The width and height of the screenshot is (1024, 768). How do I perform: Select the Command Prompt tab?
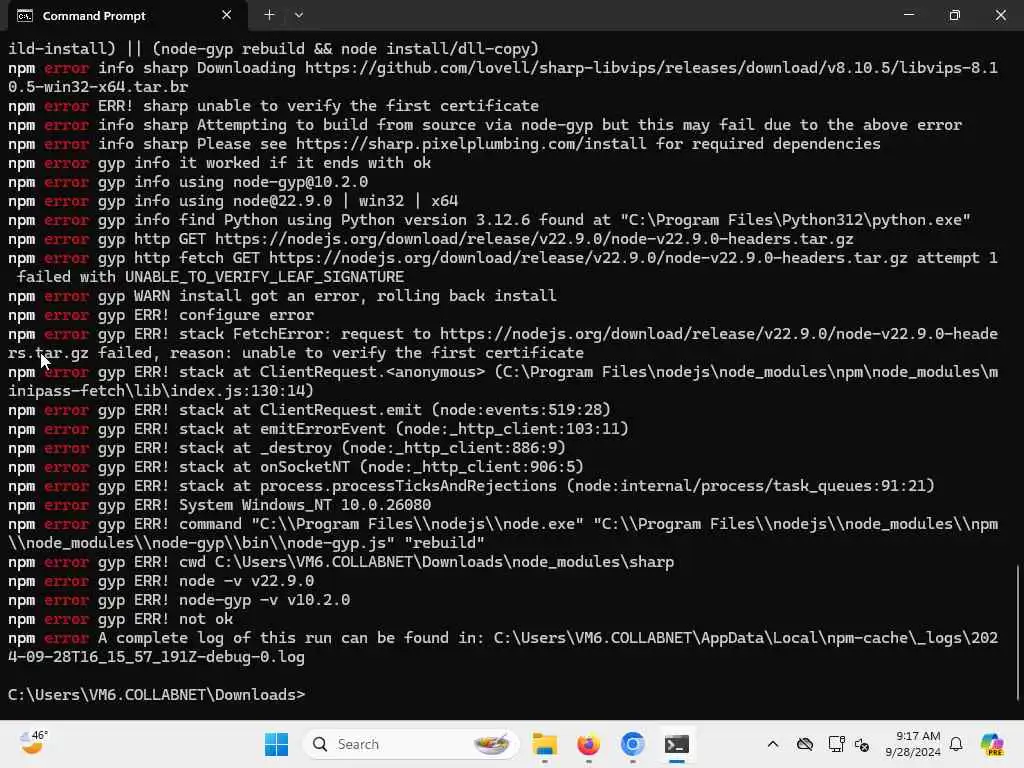coord(127,15)
